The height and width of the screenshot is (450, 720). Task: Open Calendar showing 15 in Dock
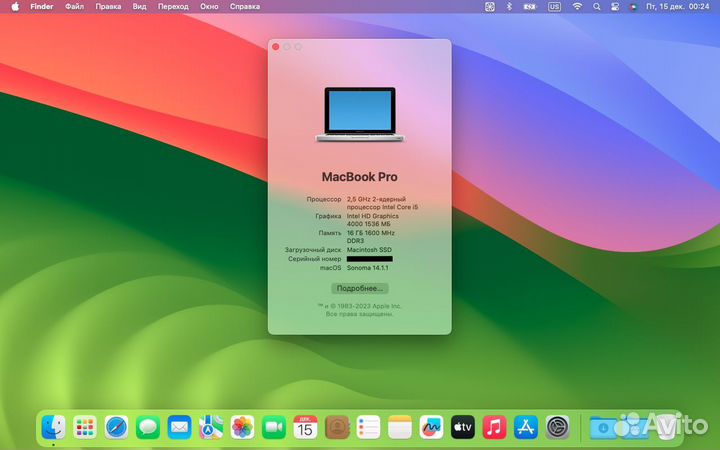(305, 428)
